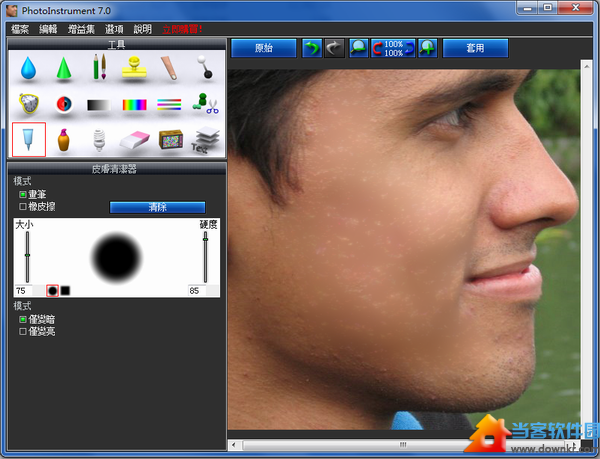The height and width of the screenshot is (459, 600).
Task: Check the 僅變暗 darken only option
Action: point(23,319)
